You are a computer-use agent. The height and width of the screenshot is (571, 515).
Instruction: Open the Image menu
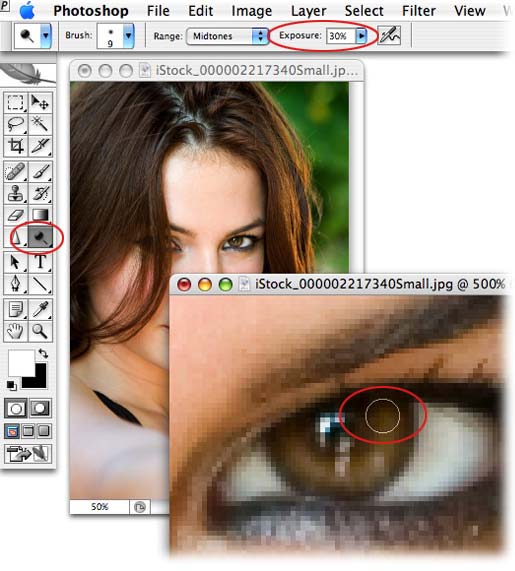(252, 11)
